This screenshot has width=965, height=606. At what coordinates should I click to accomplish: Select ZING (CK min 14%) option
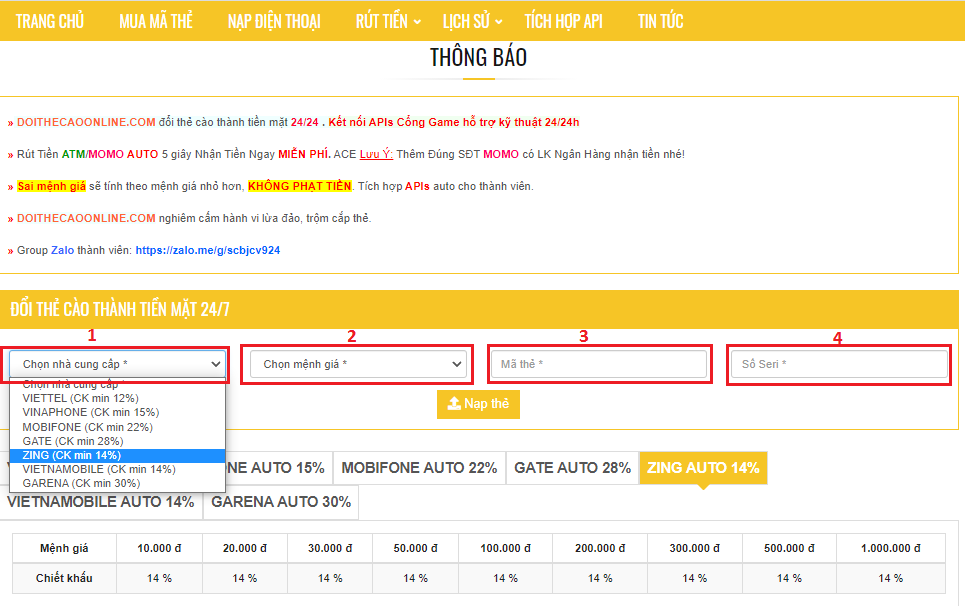tap(118, 455)
